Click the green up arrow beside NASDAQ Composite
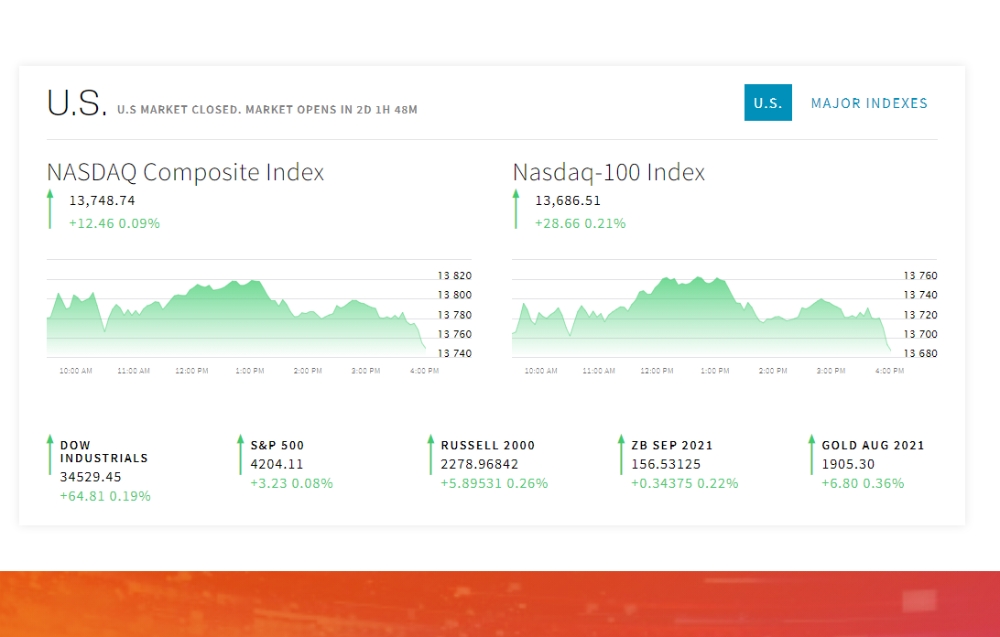The height and width of the screenshot is (637, 1000). point(50,209)
